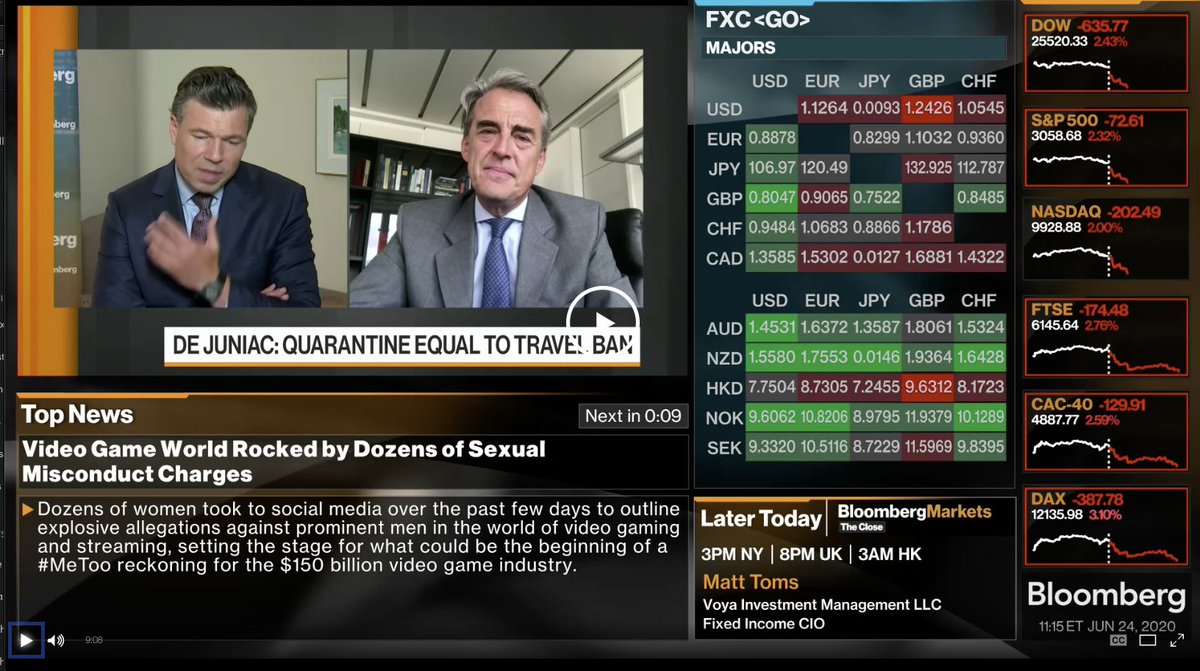Select the MAJORS label bar
The image size is (1200, 671).
[855, 48]
